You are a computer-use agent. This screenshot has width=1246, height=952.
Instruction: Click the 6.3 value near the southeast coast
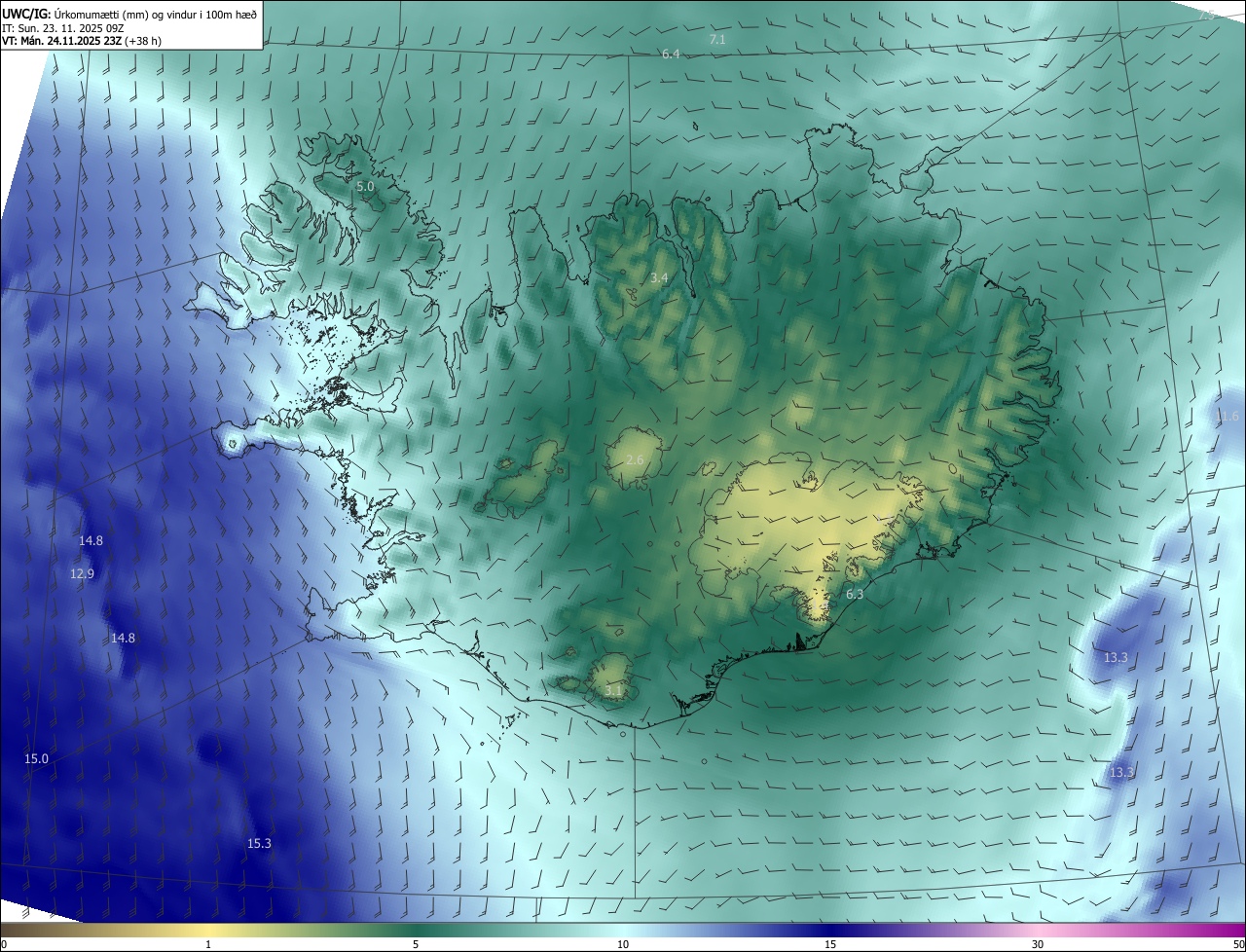(x=855, y=594)
